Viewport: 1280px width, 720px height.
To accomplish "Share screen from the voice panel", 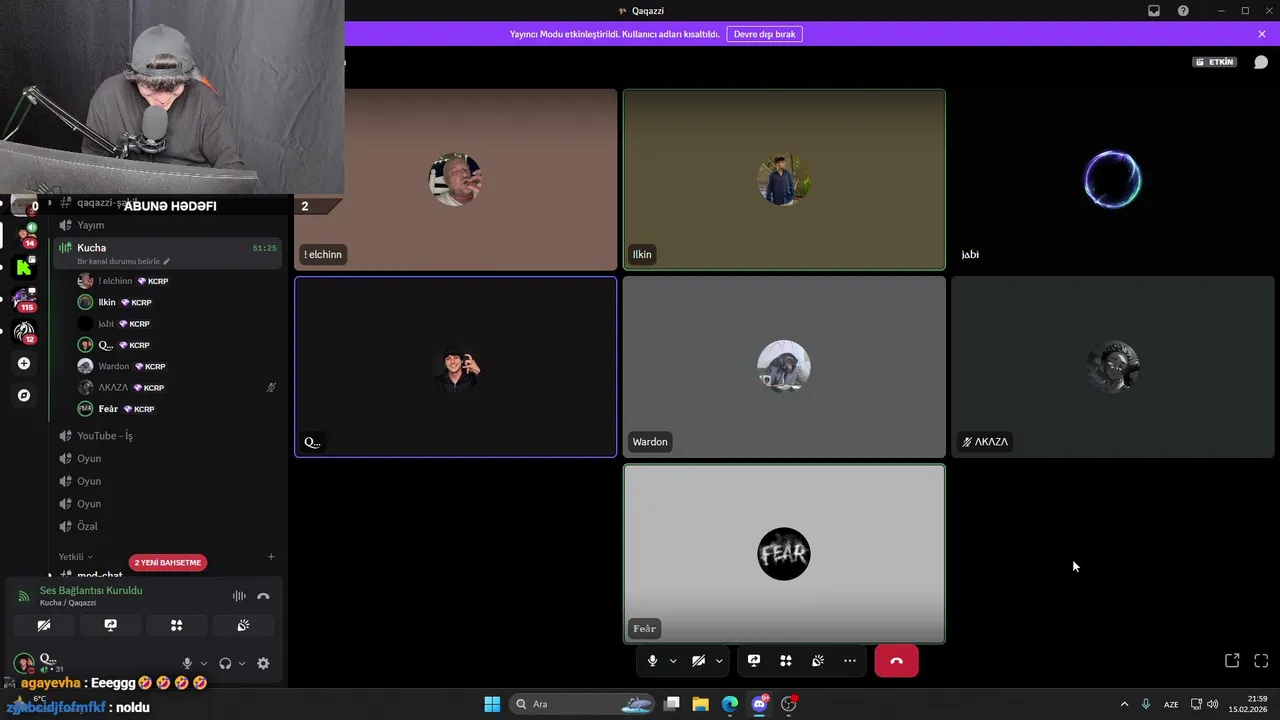I will (110, 625).
